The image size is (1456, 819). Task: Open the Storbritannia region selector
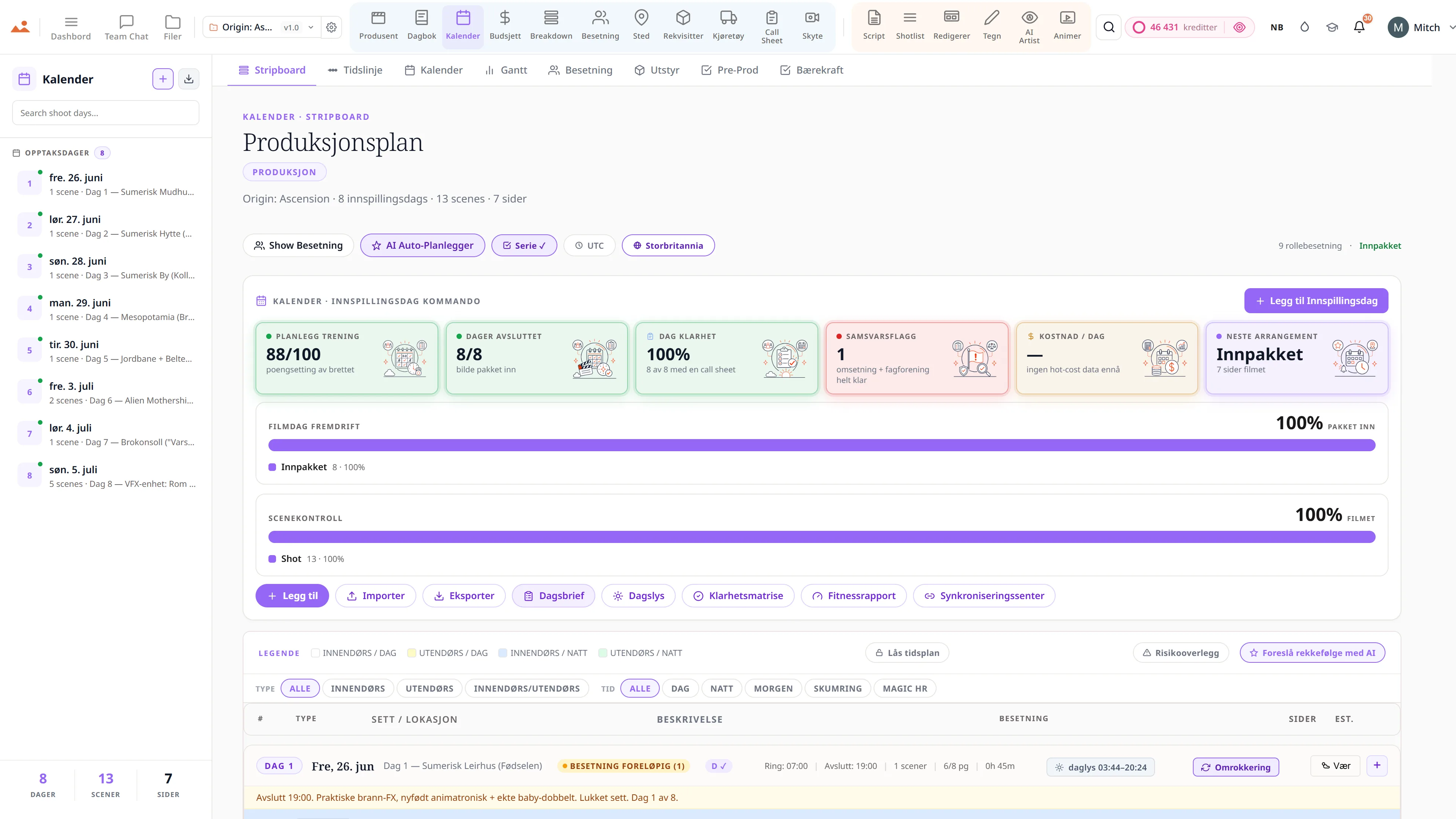coord(668,245)
